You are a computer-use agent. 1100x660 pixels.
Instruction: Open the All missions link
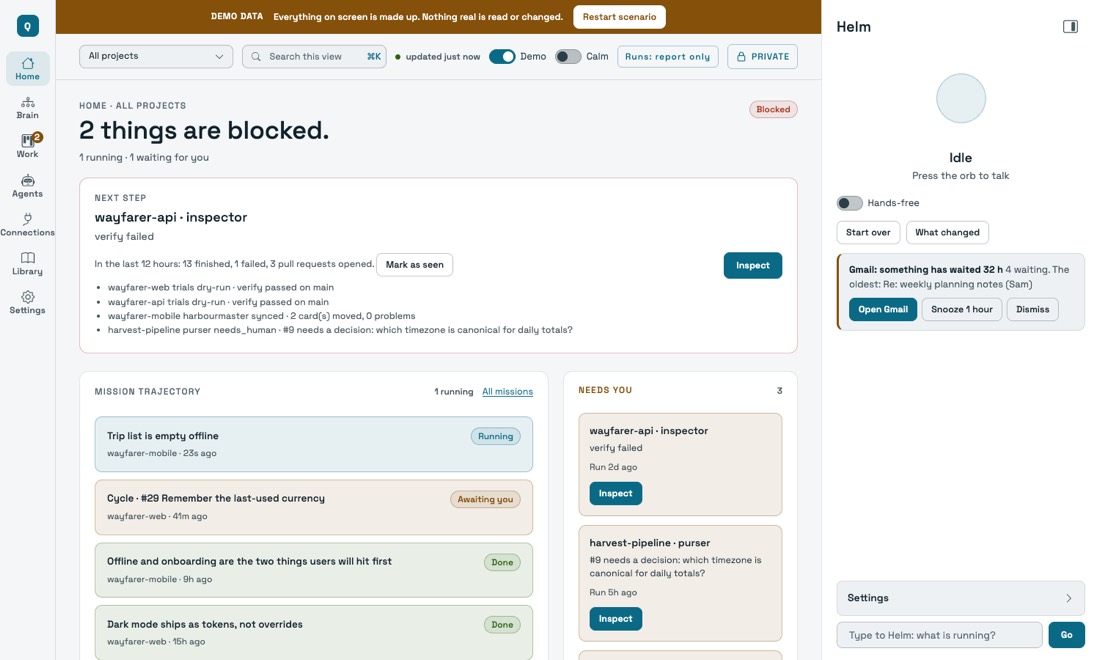pos(507,391)
